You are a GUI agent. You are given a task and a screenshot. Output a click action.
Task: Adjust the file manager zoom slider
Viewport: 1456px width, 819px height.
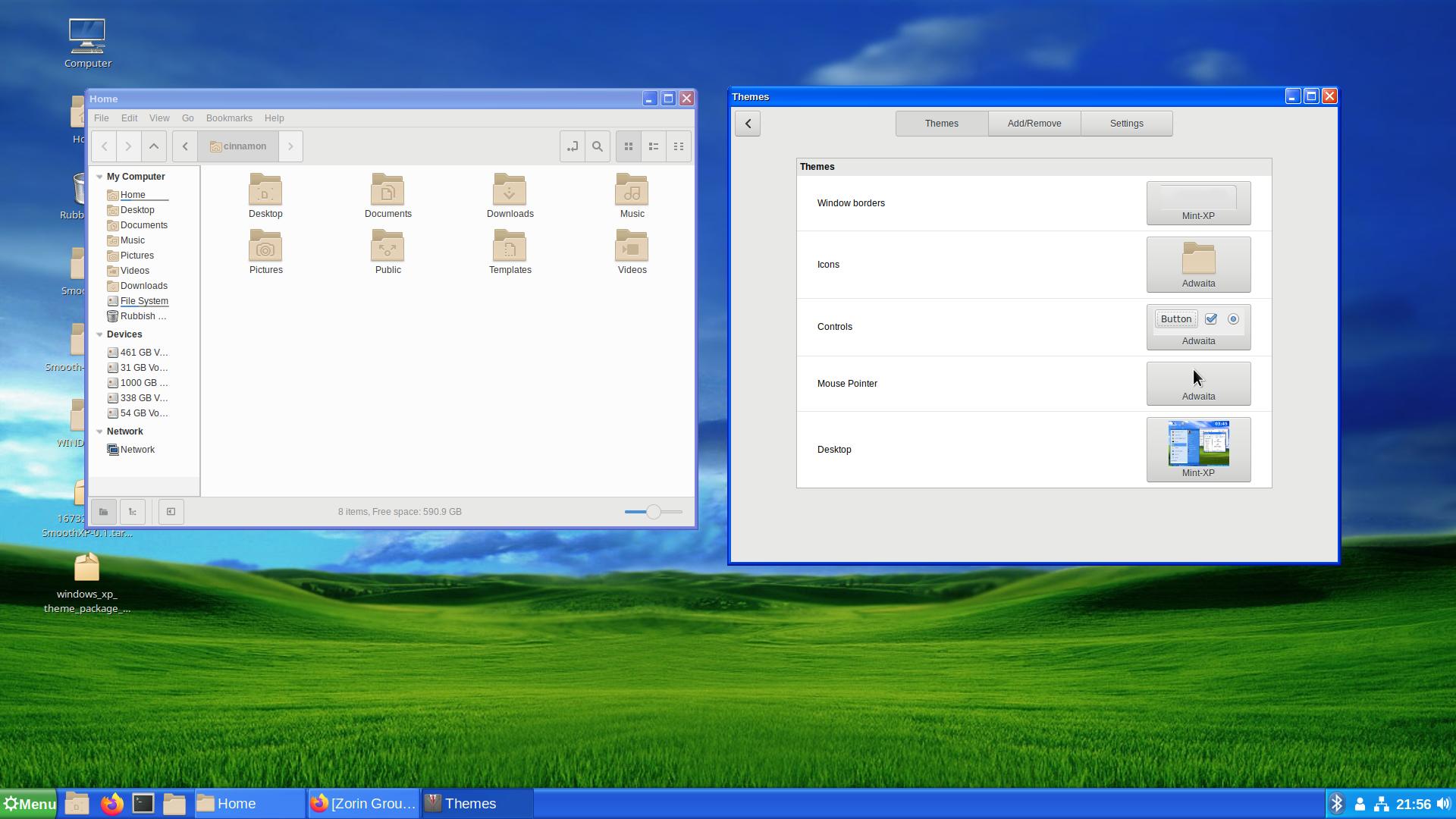click(654, 512)
